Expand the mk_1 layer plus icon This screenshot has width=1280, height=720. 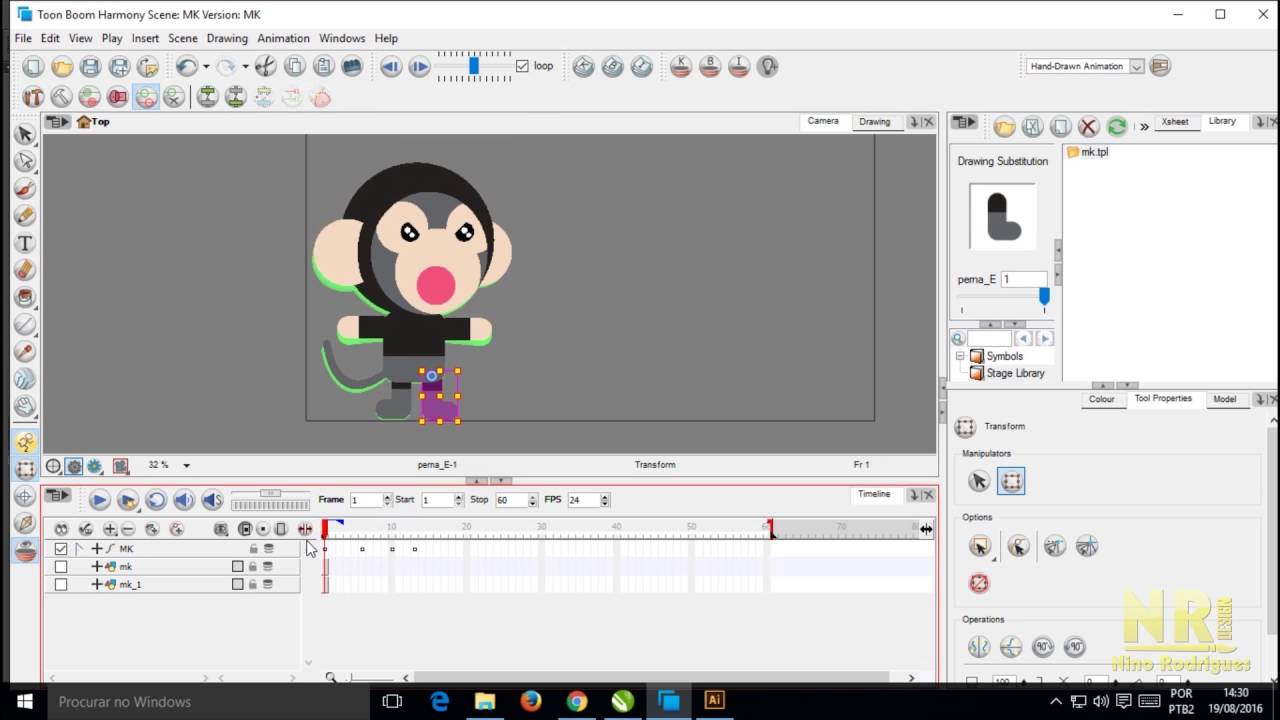[x=97, y=584]
